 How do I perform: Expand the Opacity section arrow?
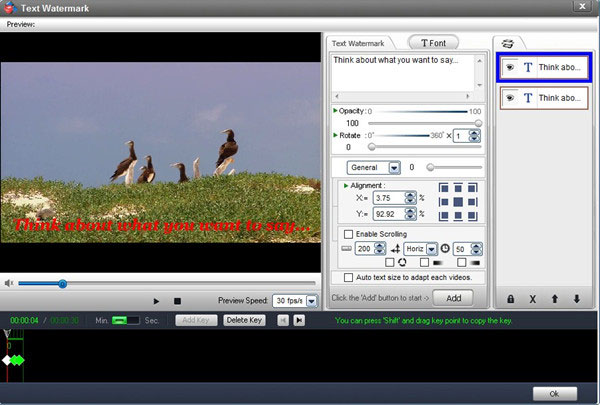pyautogui.click(x=335, y=111)
